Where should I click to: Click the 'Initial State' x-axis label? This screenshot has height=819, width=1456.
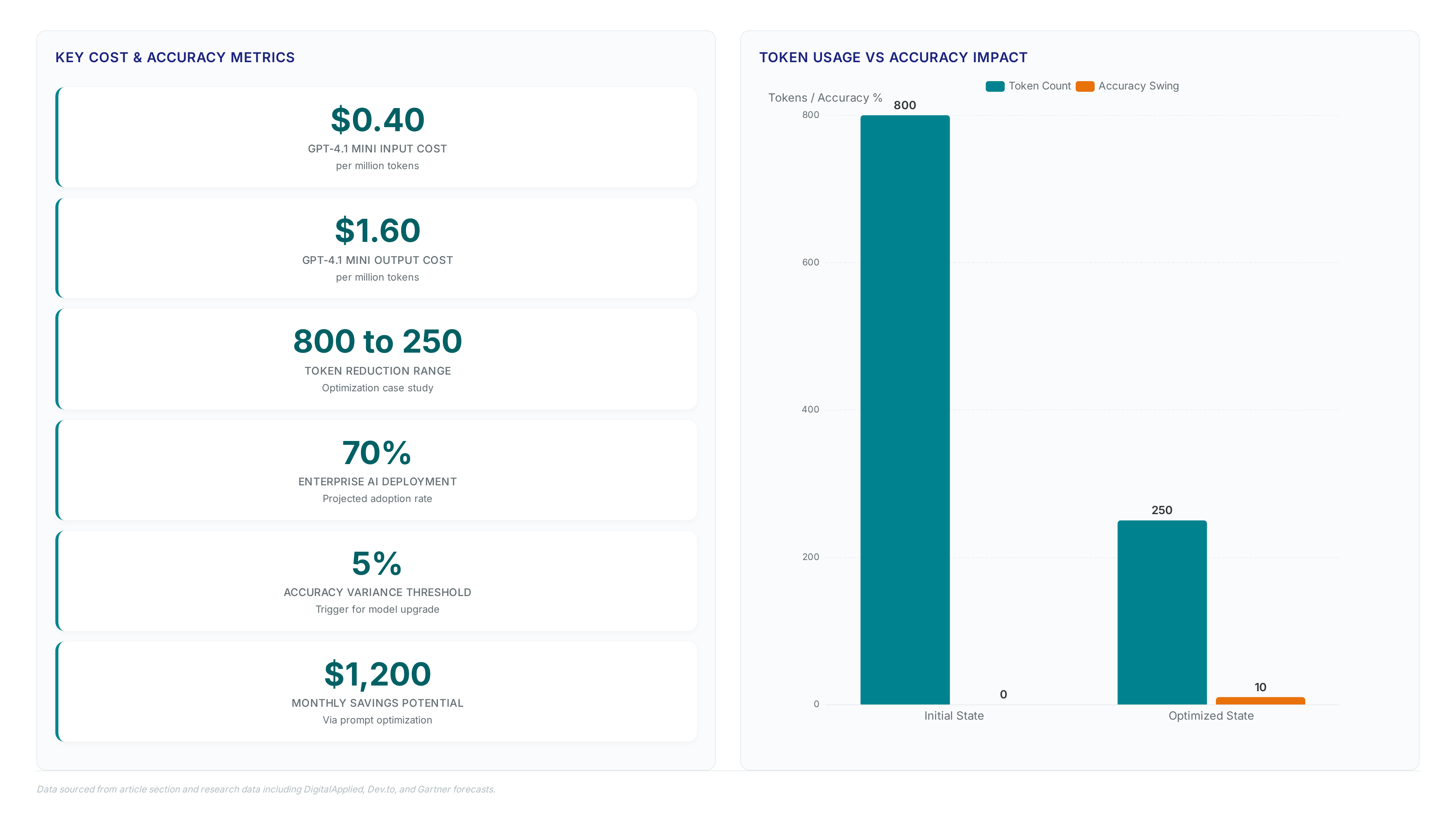pos(954,715)
